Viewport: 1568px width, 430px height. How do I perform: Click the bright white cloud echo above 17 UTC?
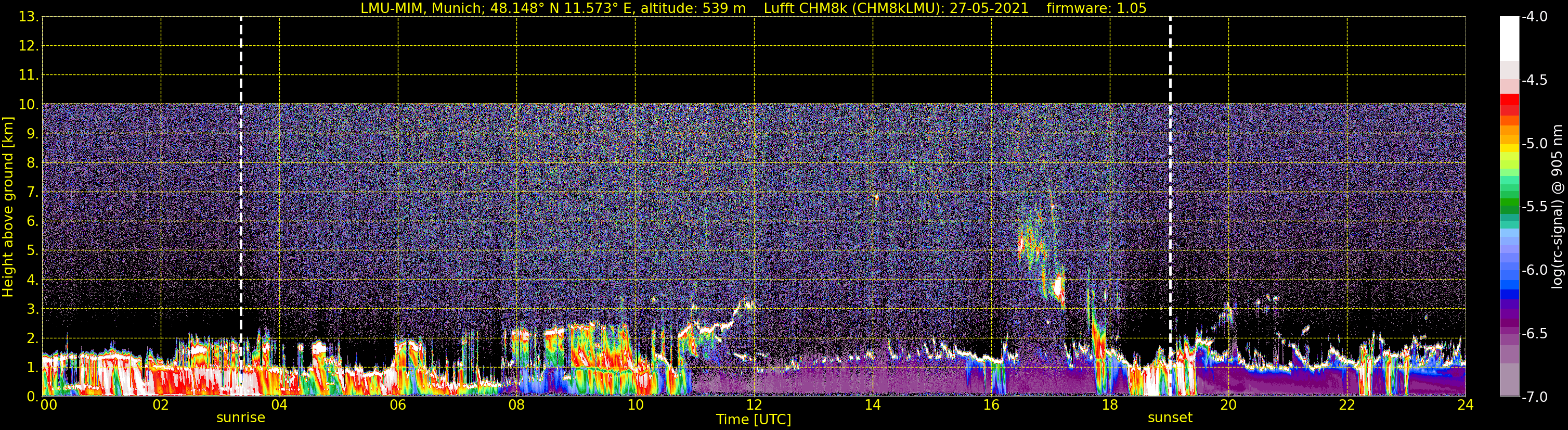1059,286
